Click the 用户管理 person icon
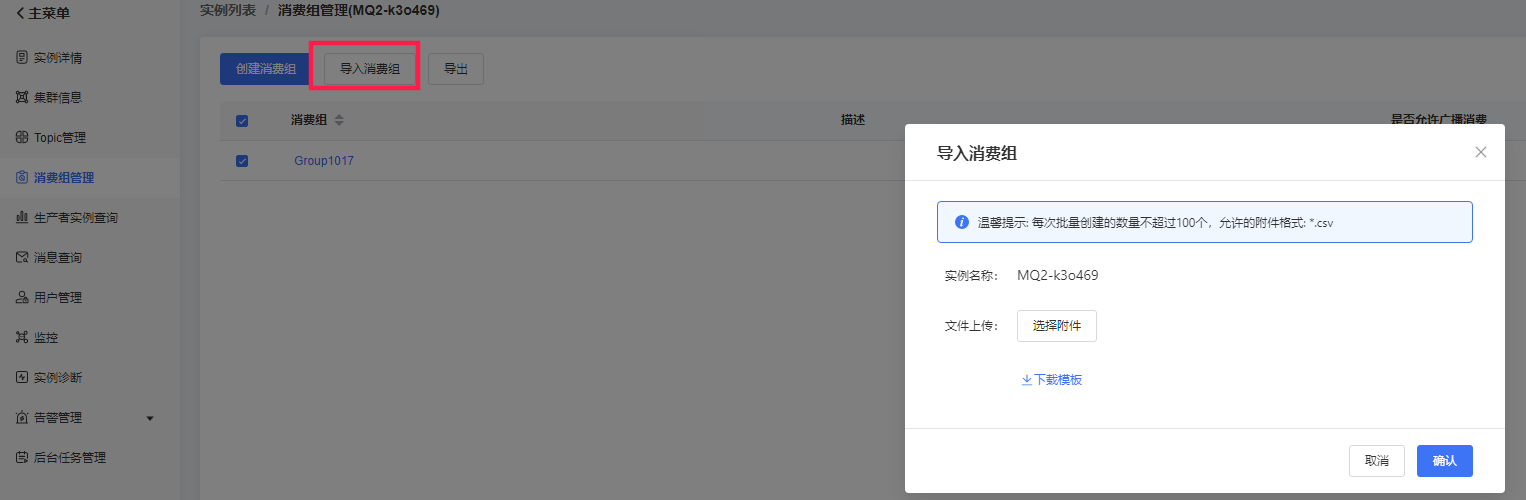 22,297
